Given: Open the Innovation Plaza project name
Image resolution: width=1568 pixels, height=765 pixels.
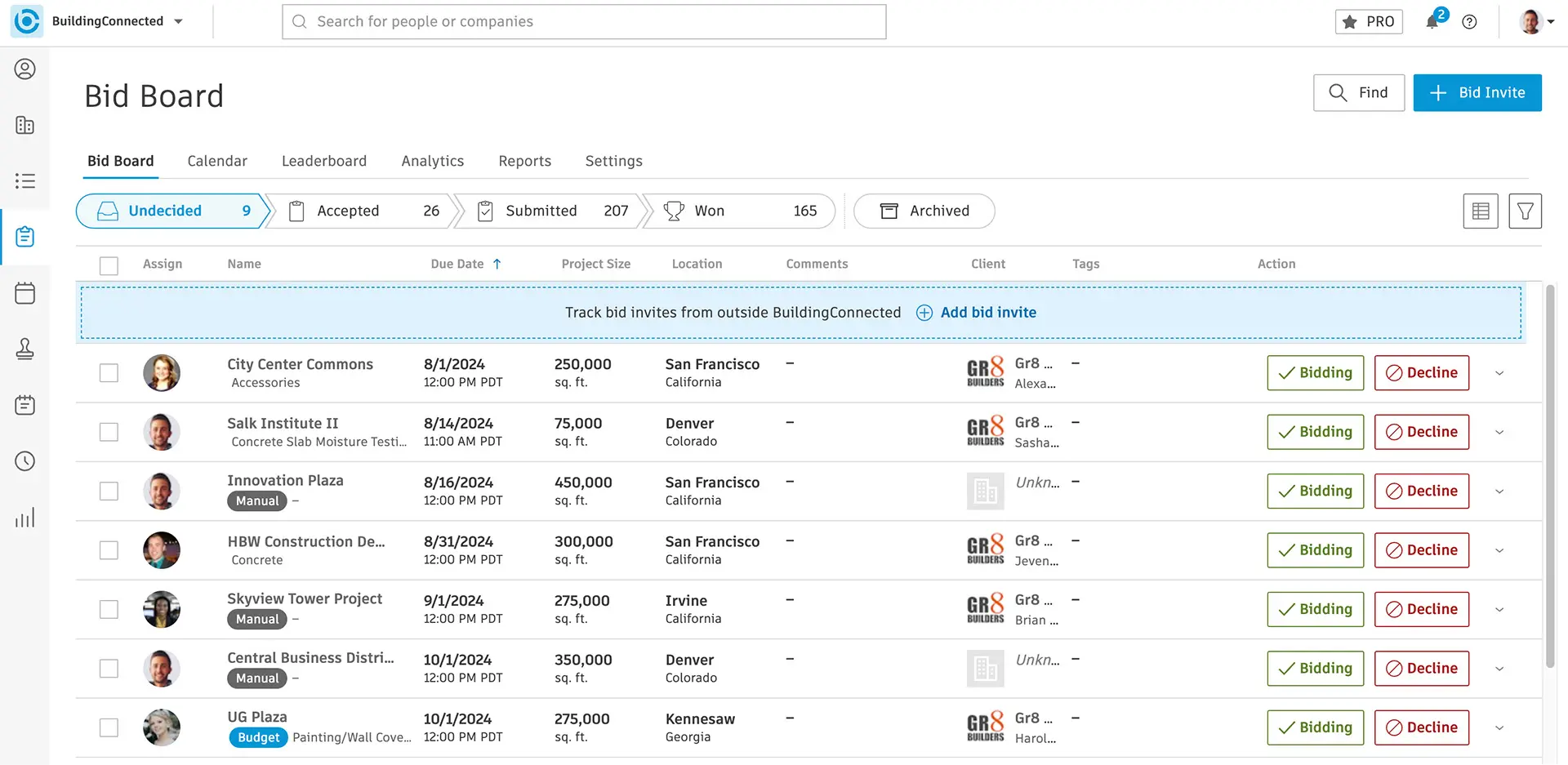Looking at the screenshot, I should [285, 481].
